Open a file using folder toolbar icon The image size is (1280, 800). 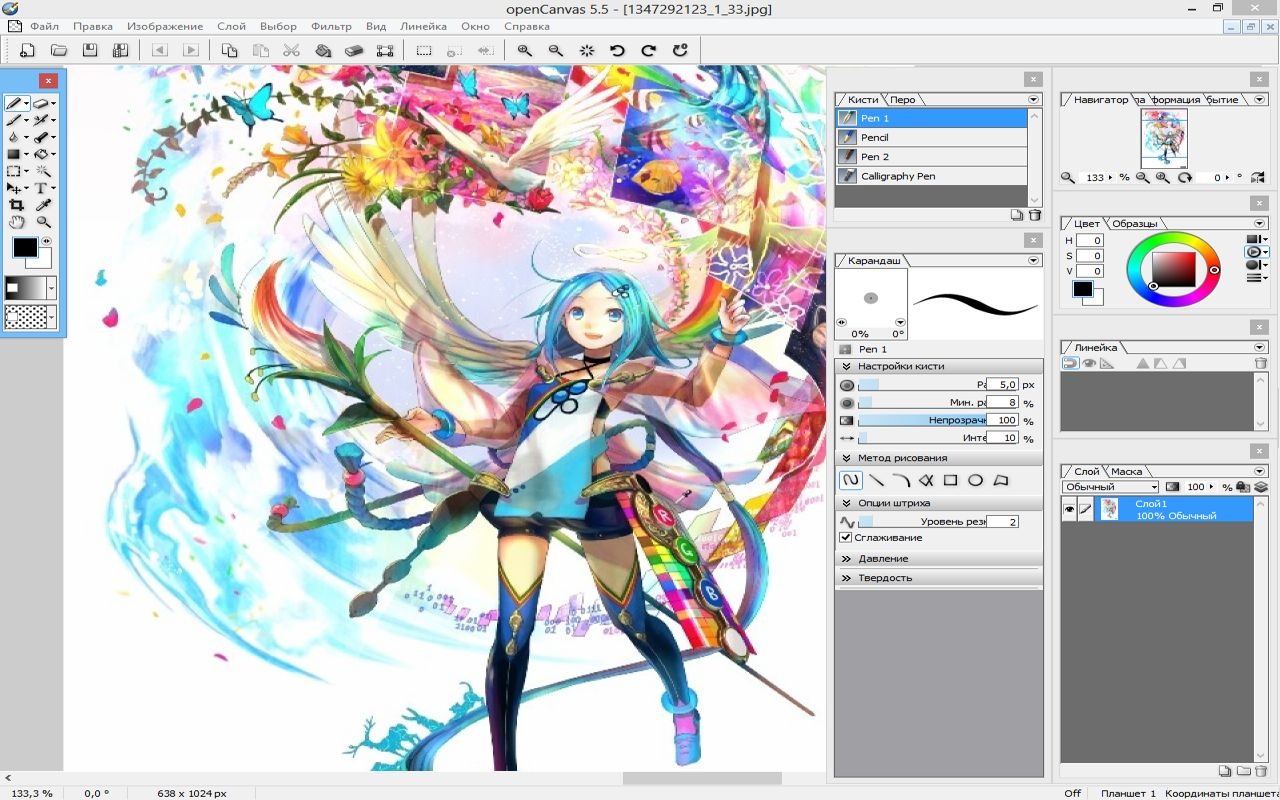coord(59,50)
